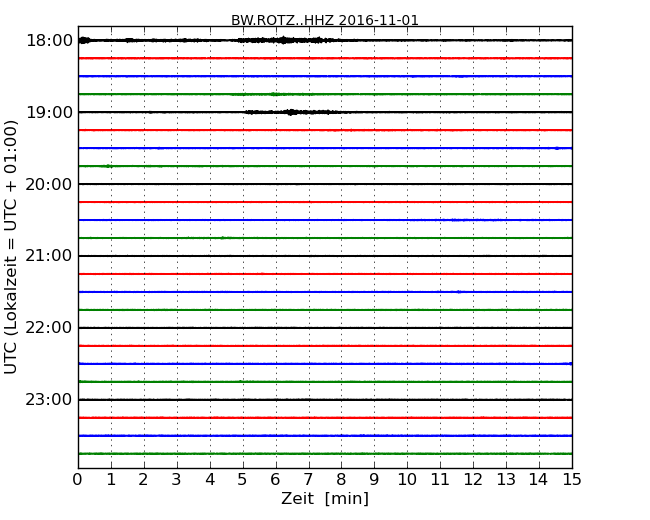The image size is (650, 520).
Task: Click the blue 21:30 trace spike near minute 11.5
Action: pos(458,292)
